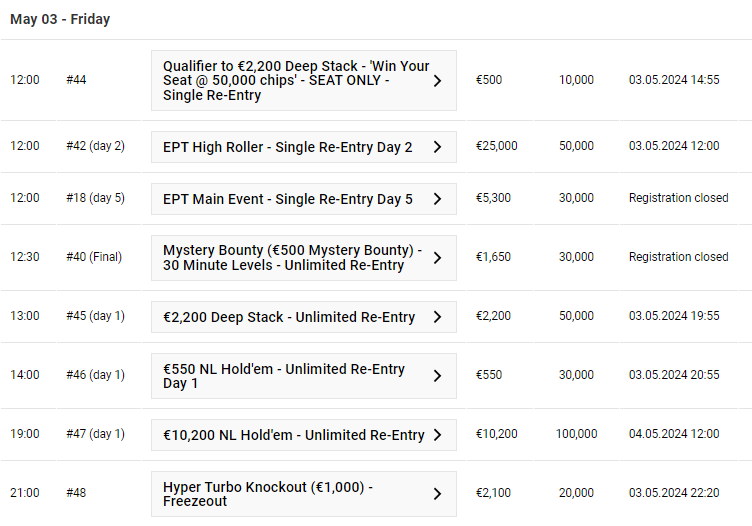Click event number #44 label
Screen dimensions: 752x526
coord(76,80)
